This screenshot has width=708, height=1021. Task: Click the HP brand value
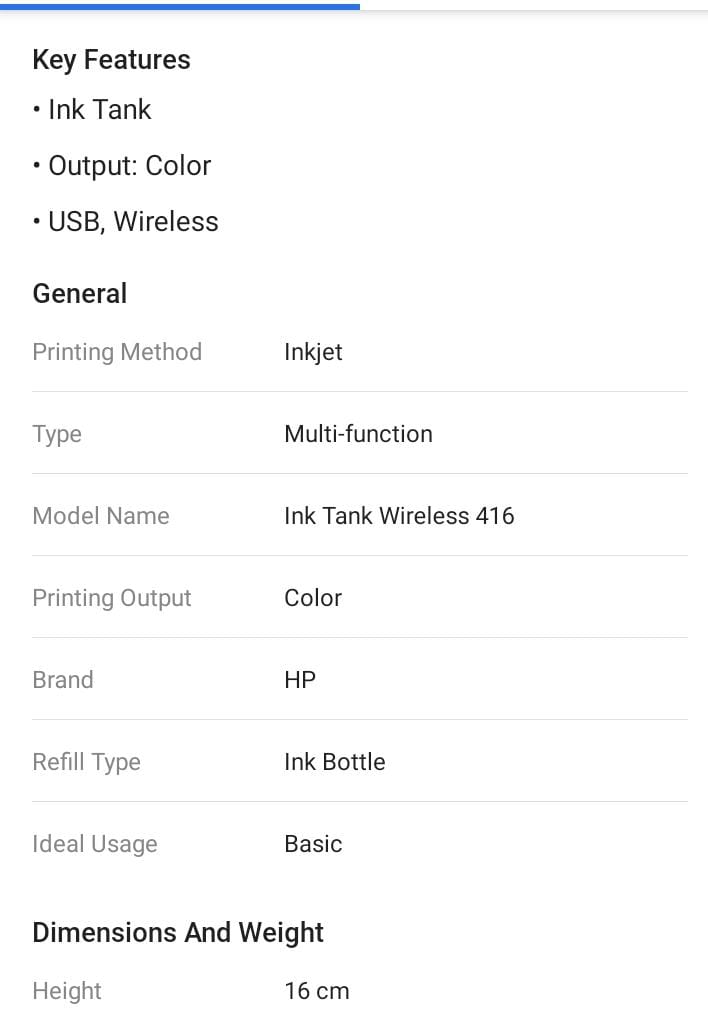[300, 680]
